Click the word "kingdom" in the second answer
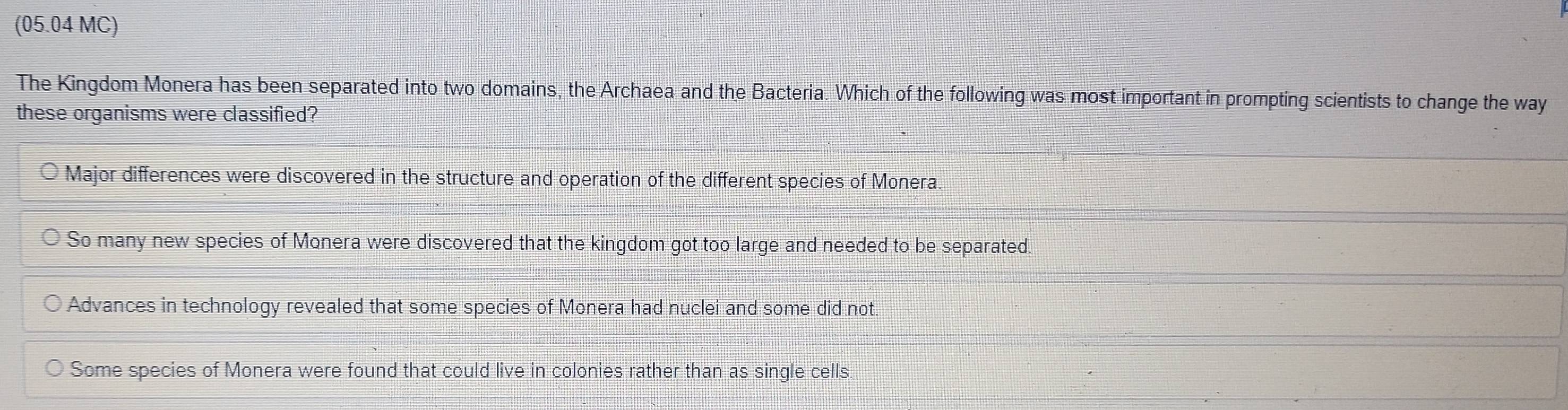This screenshot has height=410, width=1568. [x=614, y=244]
